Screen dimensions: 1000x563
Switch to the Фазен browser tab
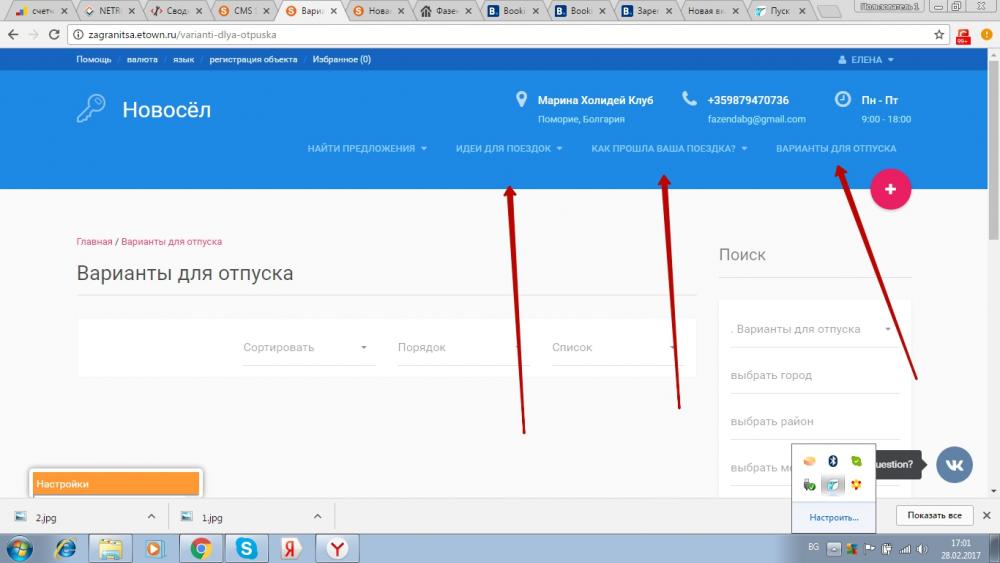[x=445, y=11]
